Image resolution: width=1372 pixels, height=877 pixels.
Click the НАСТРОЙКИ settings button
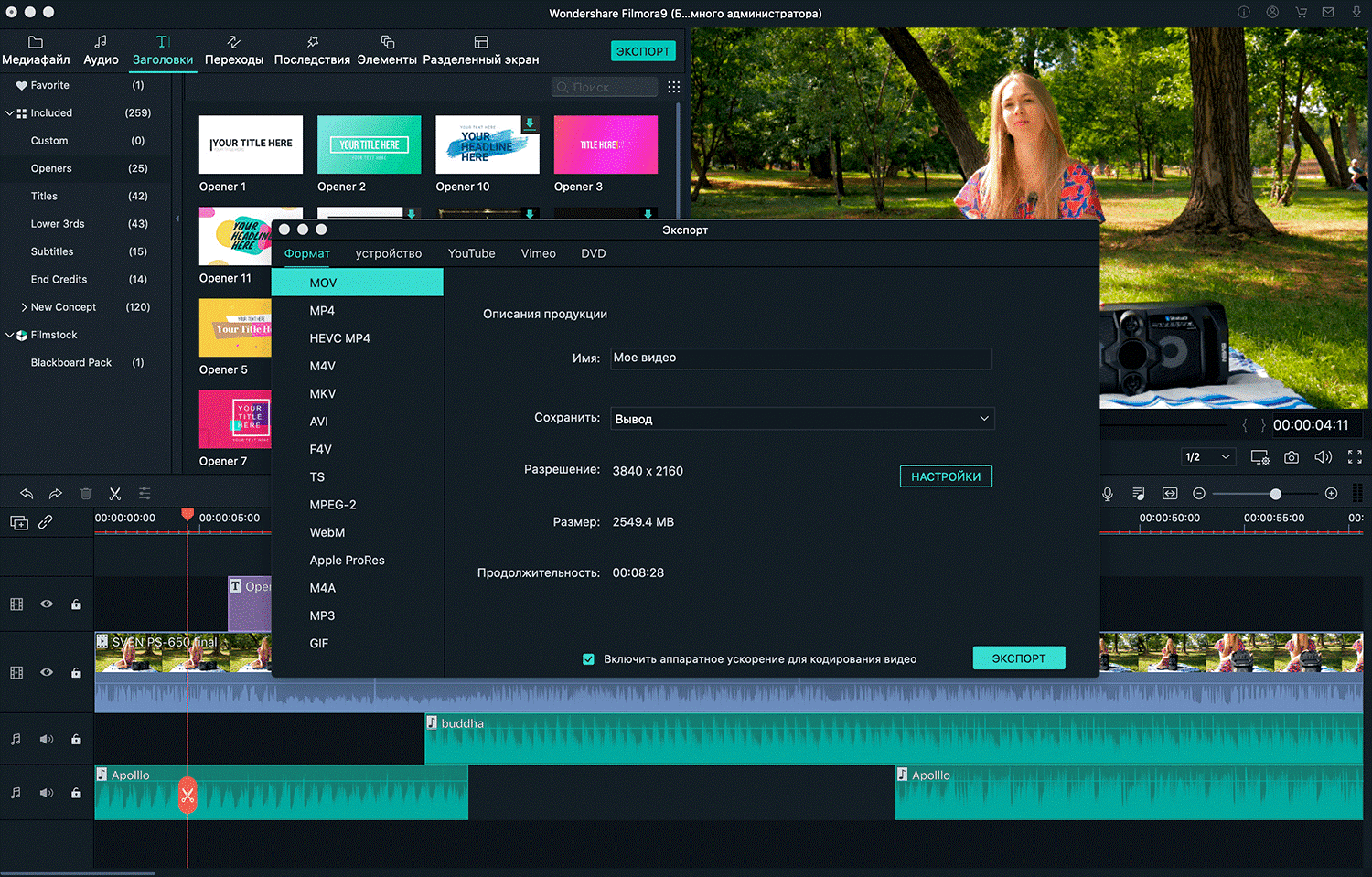pyautogui.click(x=946, y=476)
